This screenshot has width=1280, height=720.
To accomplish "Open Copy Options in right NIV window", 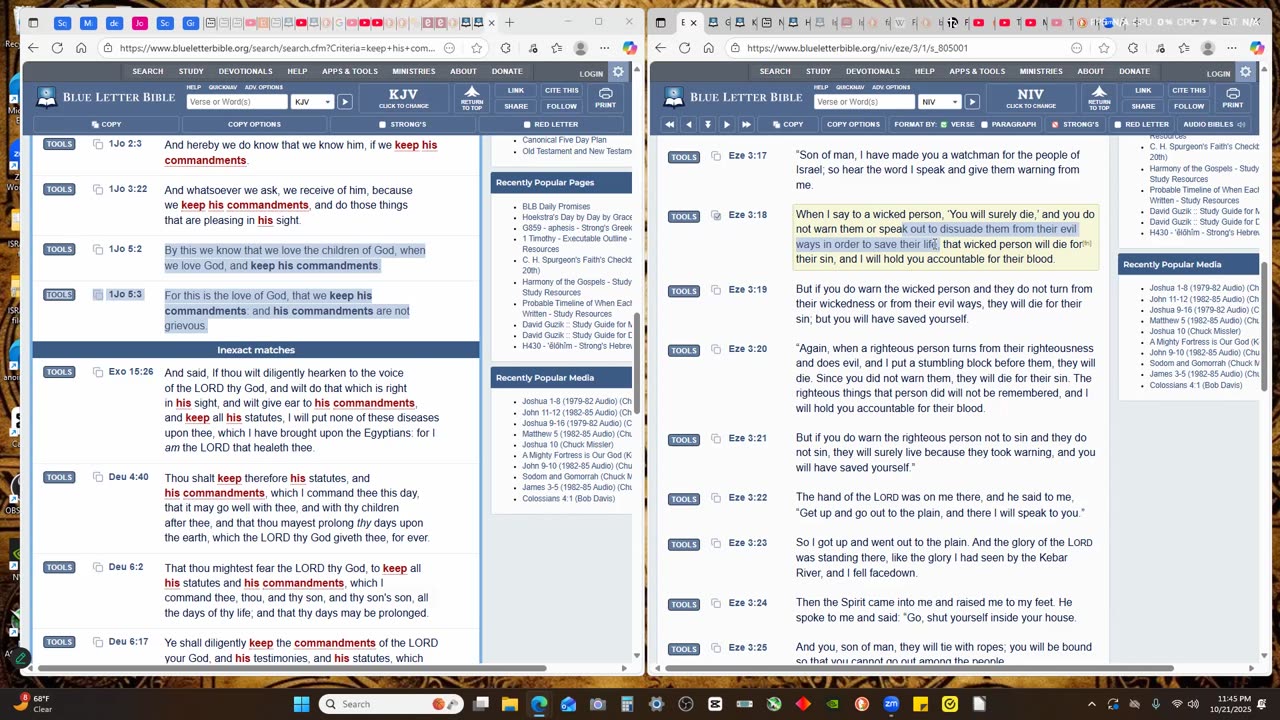I will [853, 124].
